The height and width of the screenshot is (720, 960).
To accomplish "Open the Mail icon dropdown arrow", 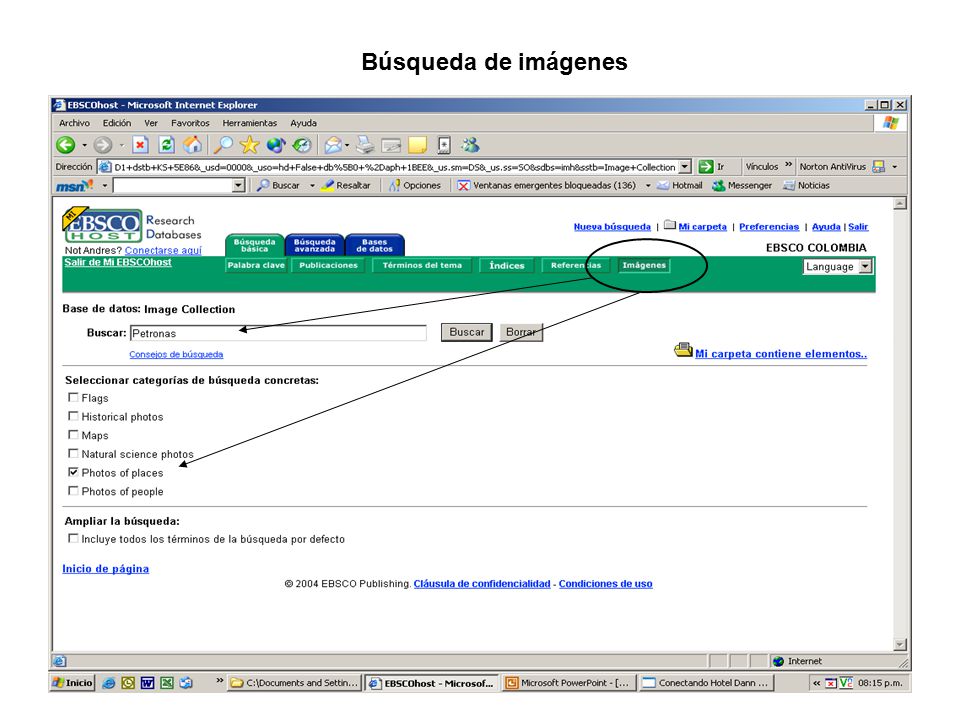I will coord(347,146).
